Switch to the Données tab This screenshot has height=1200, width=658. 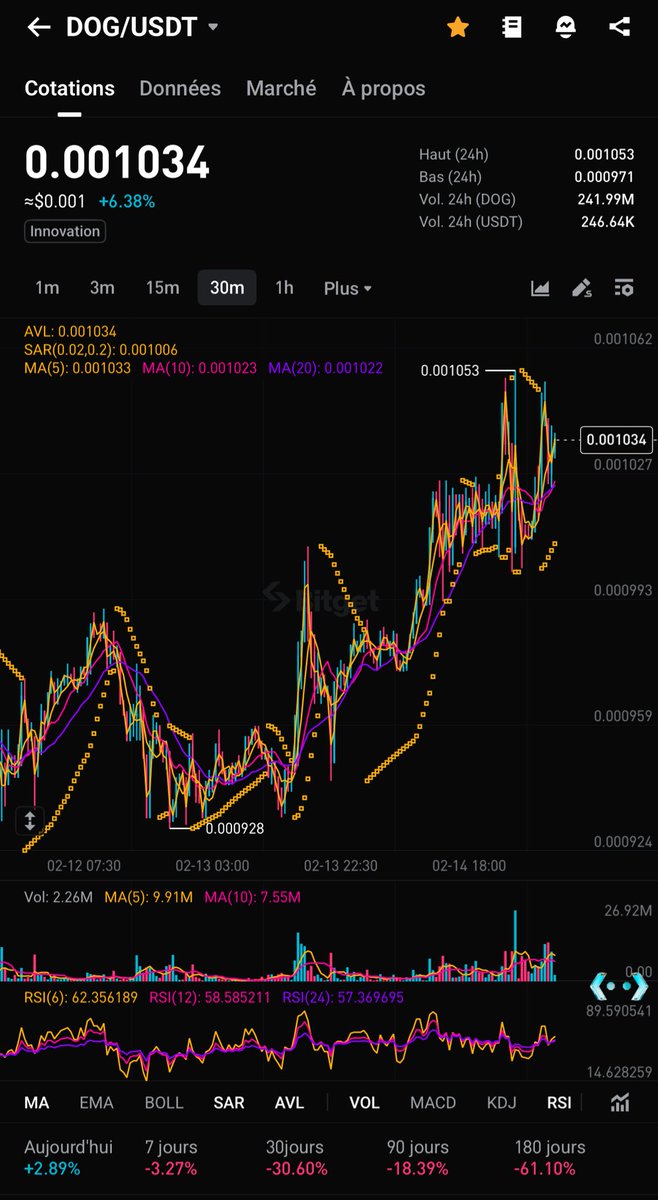180,88
